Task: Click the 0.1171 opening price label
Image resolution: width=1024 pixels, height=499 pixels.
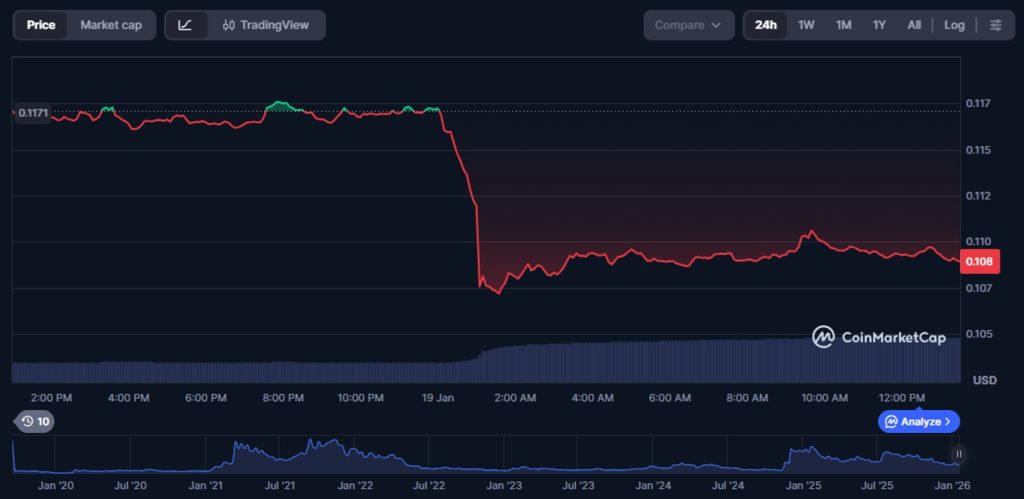Action: [x=32, y=112]
